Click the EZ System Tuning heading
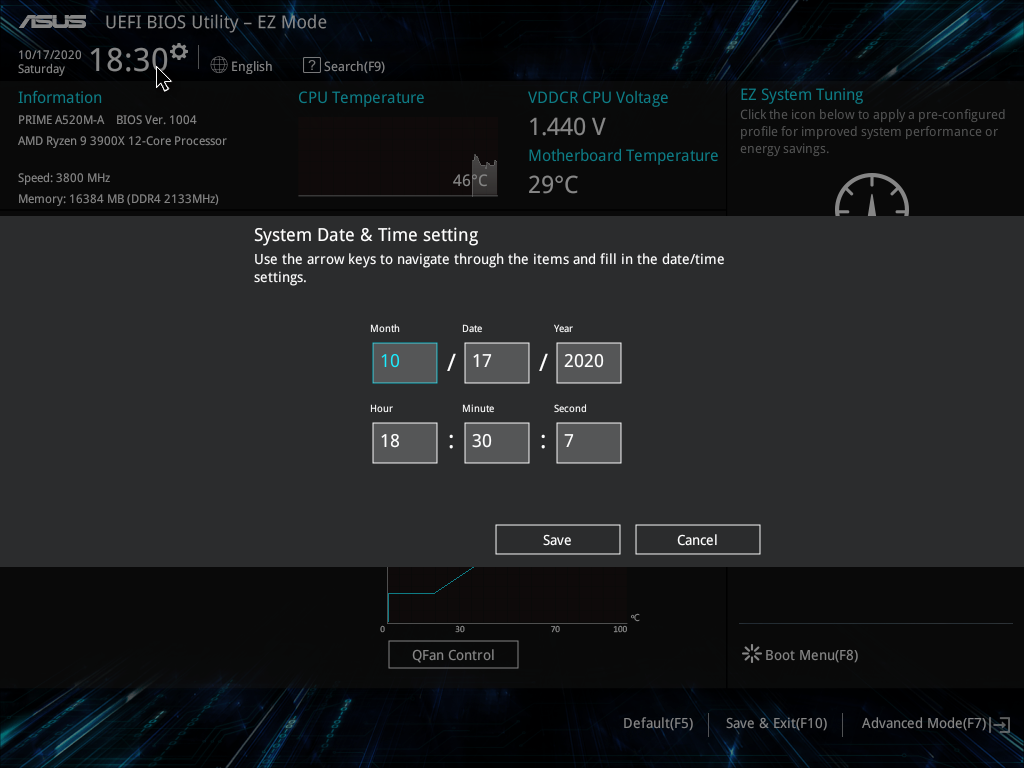 point(801,95)
